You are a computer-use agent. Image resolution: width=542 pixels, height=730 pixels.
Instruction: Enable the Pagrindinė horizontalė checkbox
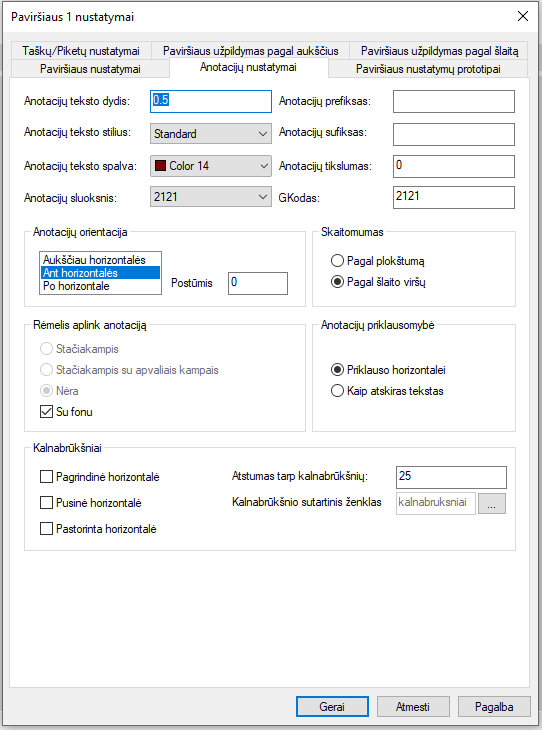coord(46,477)
